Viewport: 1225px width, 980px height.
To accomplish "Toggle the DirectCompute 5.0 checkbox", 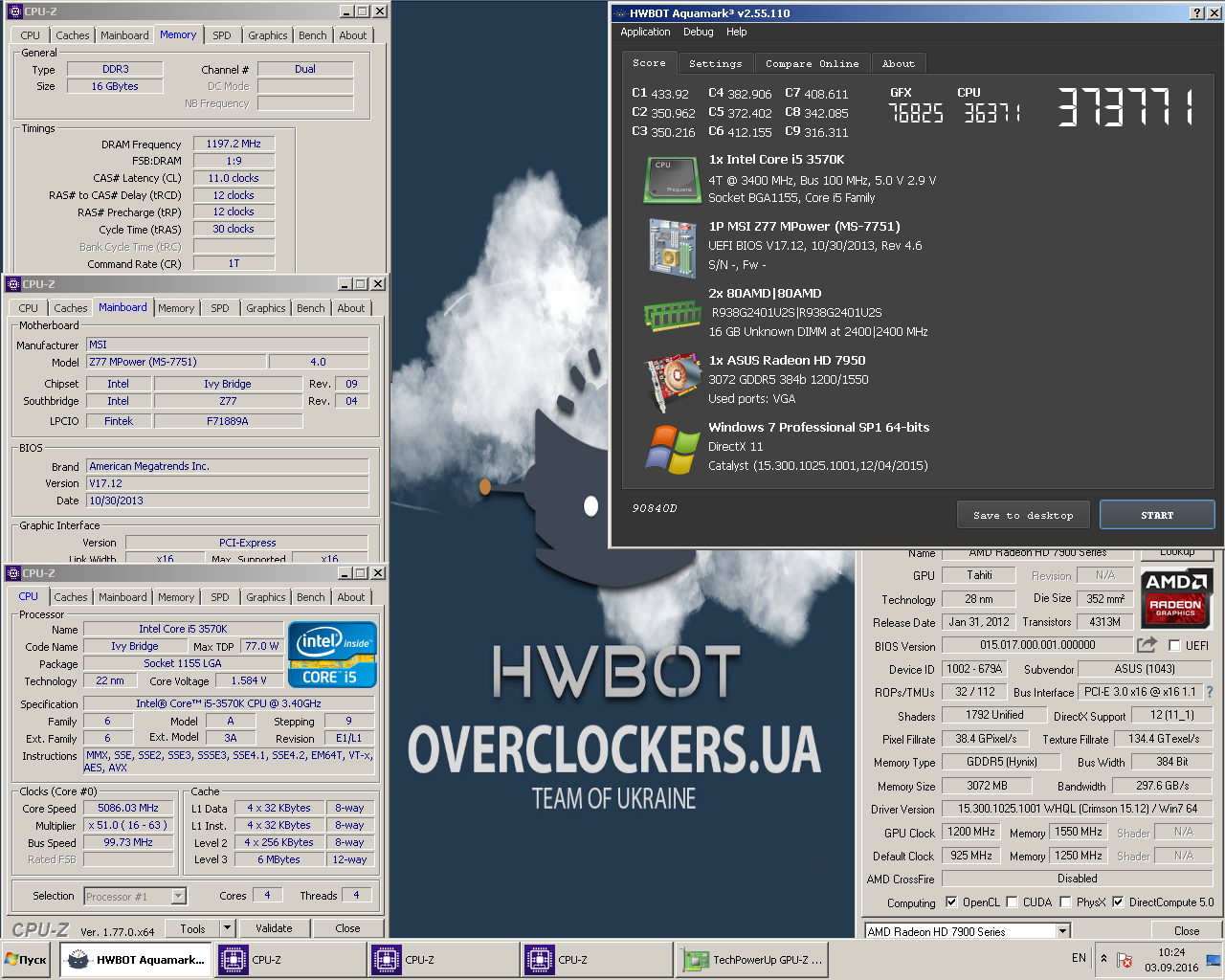I will tap(1118, 902).
